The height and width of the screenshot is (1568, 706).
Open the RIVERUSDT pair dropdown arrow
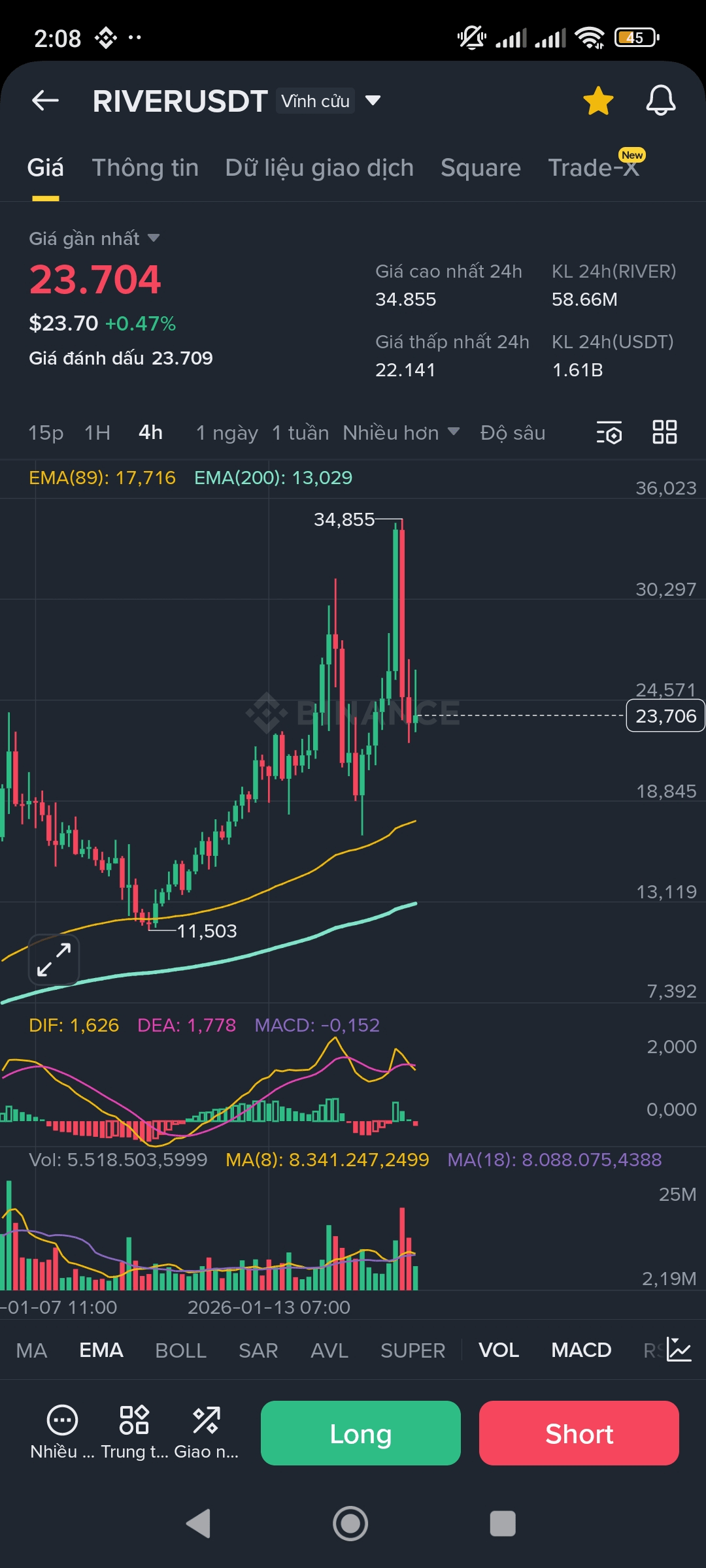tap(373, 101)
